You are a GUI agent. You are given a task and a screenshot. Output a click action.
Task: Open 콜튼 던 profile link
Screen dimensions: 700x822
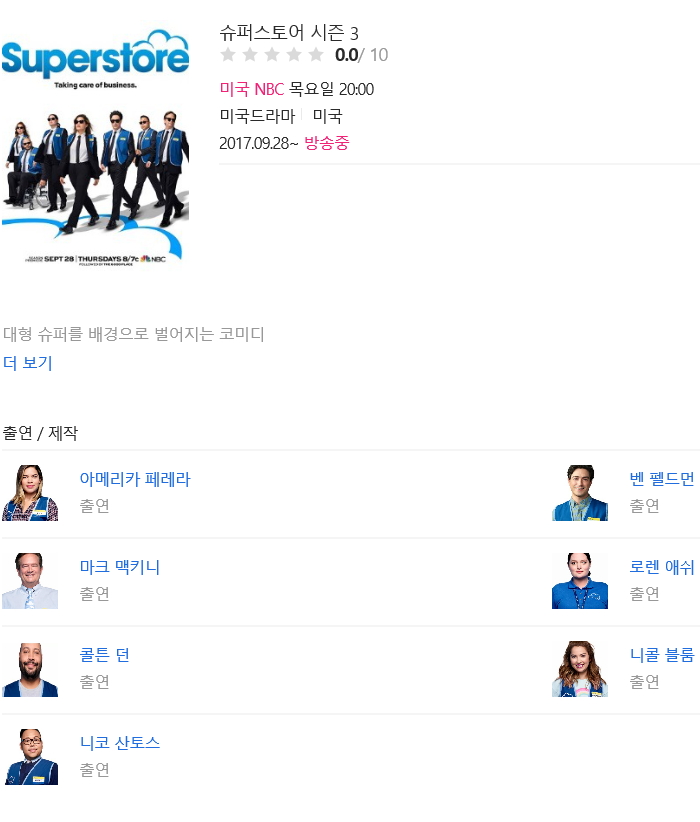[x=104, y=655]
